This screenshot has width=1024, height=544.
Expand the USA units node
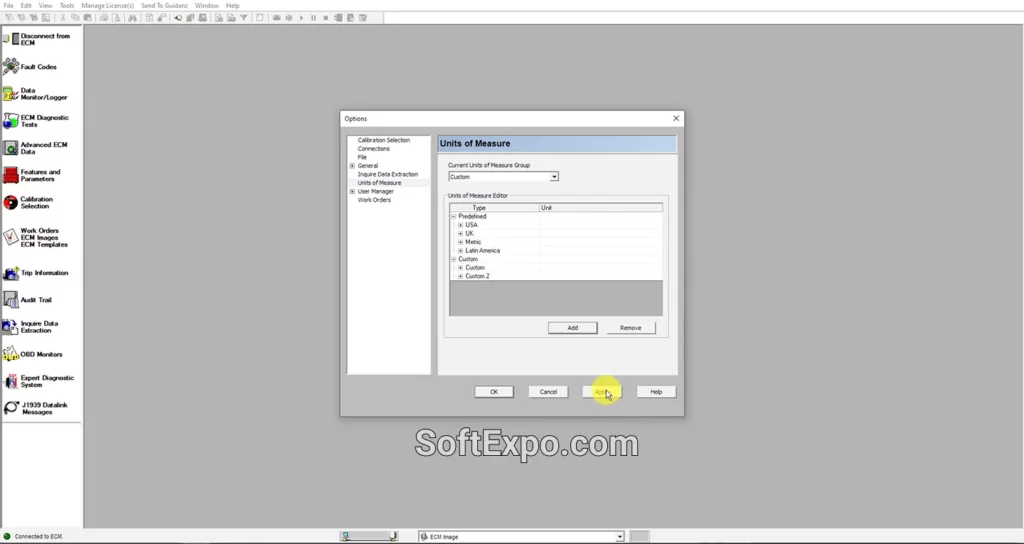pyautogui.click(x=460, y=225)
